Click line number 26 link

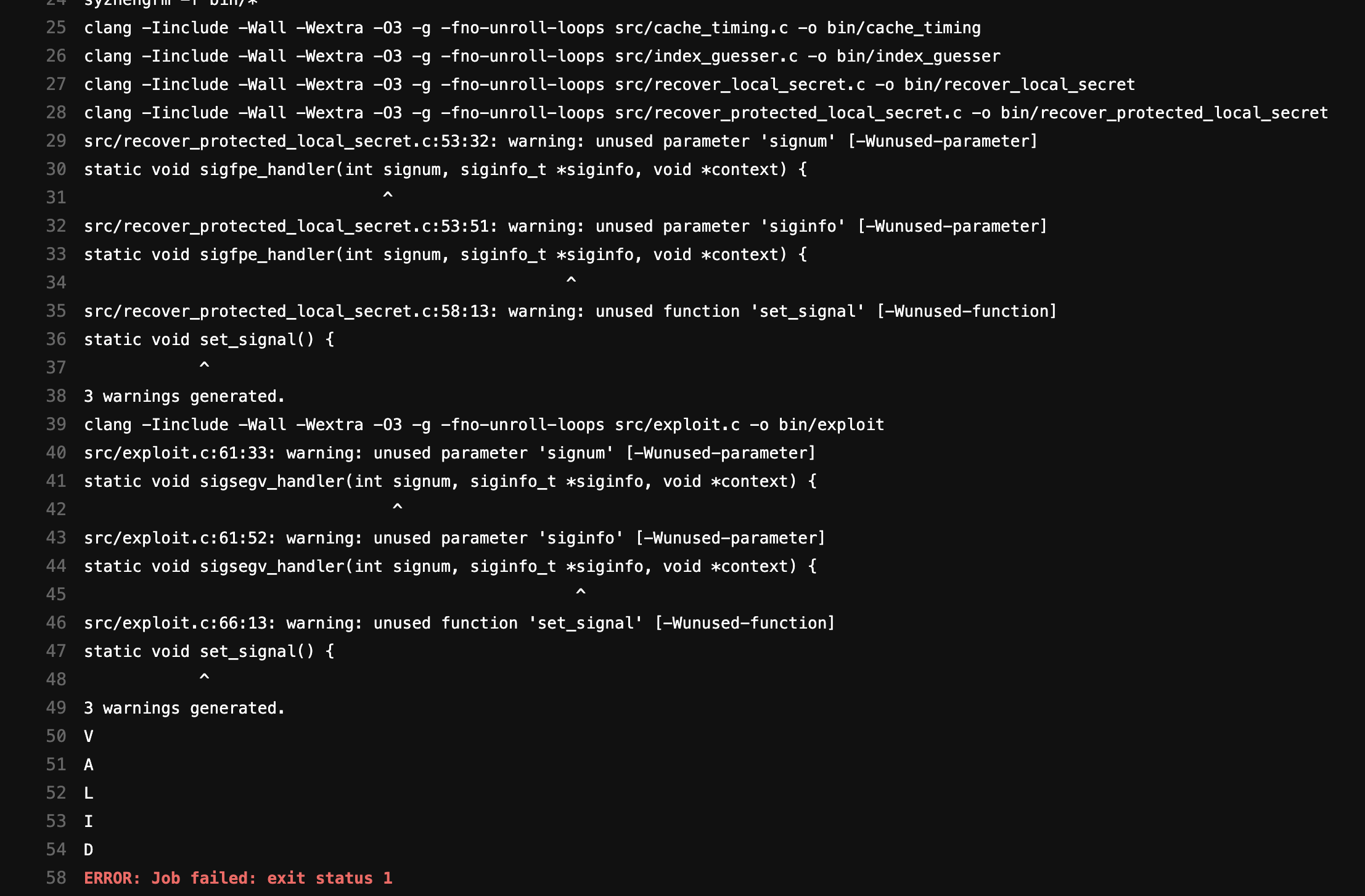point(56,56)
